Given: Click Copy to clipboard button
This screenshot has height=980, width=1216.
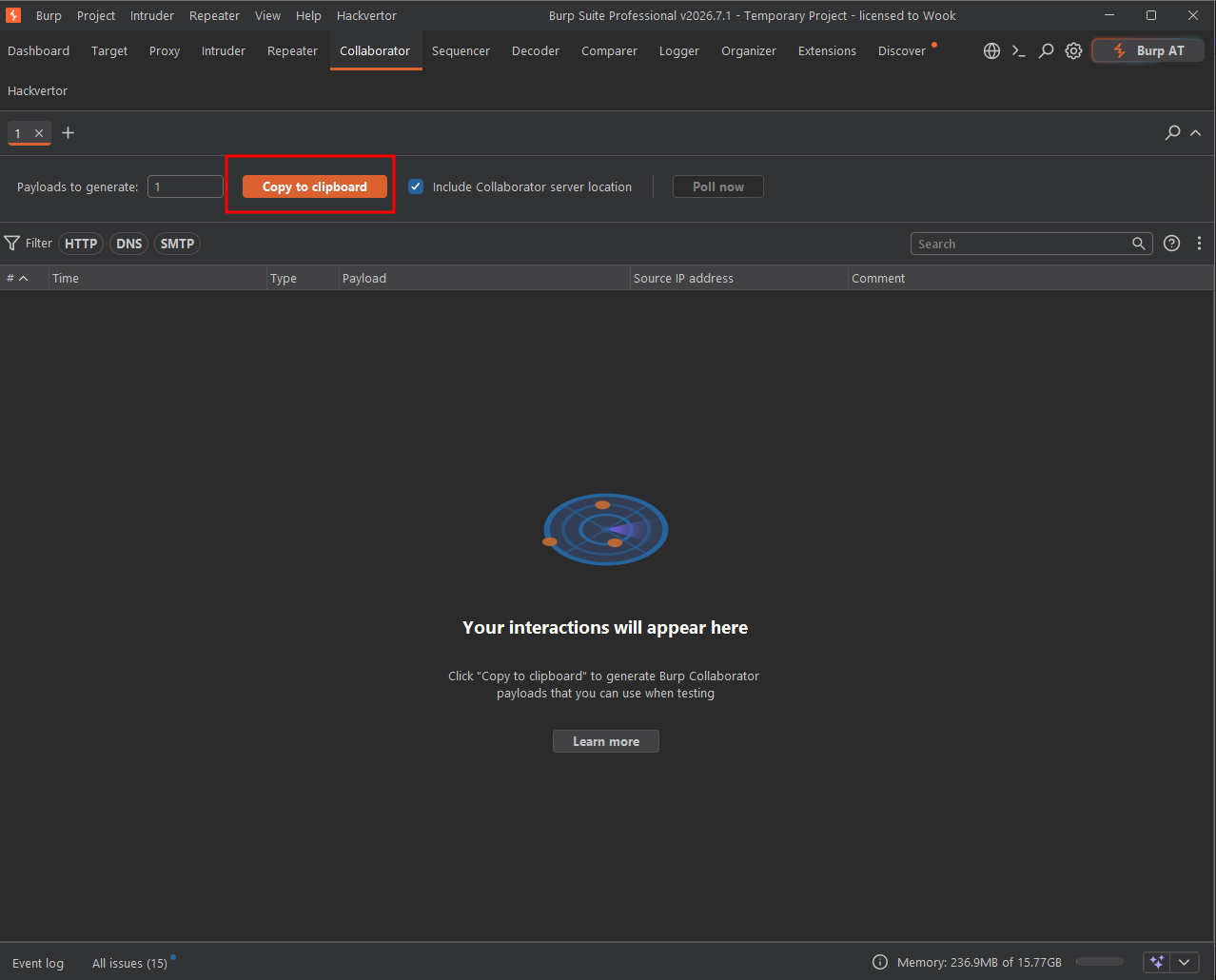Looking at the screenshot, I should [x=315, y=186].
